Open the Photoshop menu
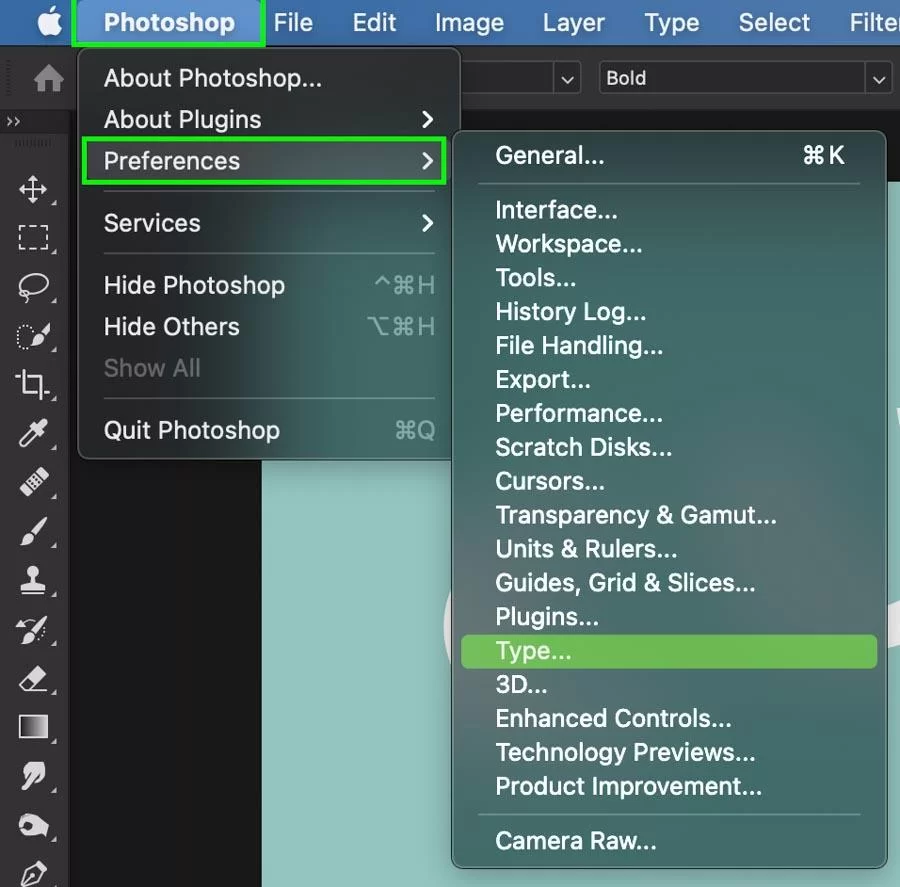This screenshot has width=900, height=887. pos(169,23)
